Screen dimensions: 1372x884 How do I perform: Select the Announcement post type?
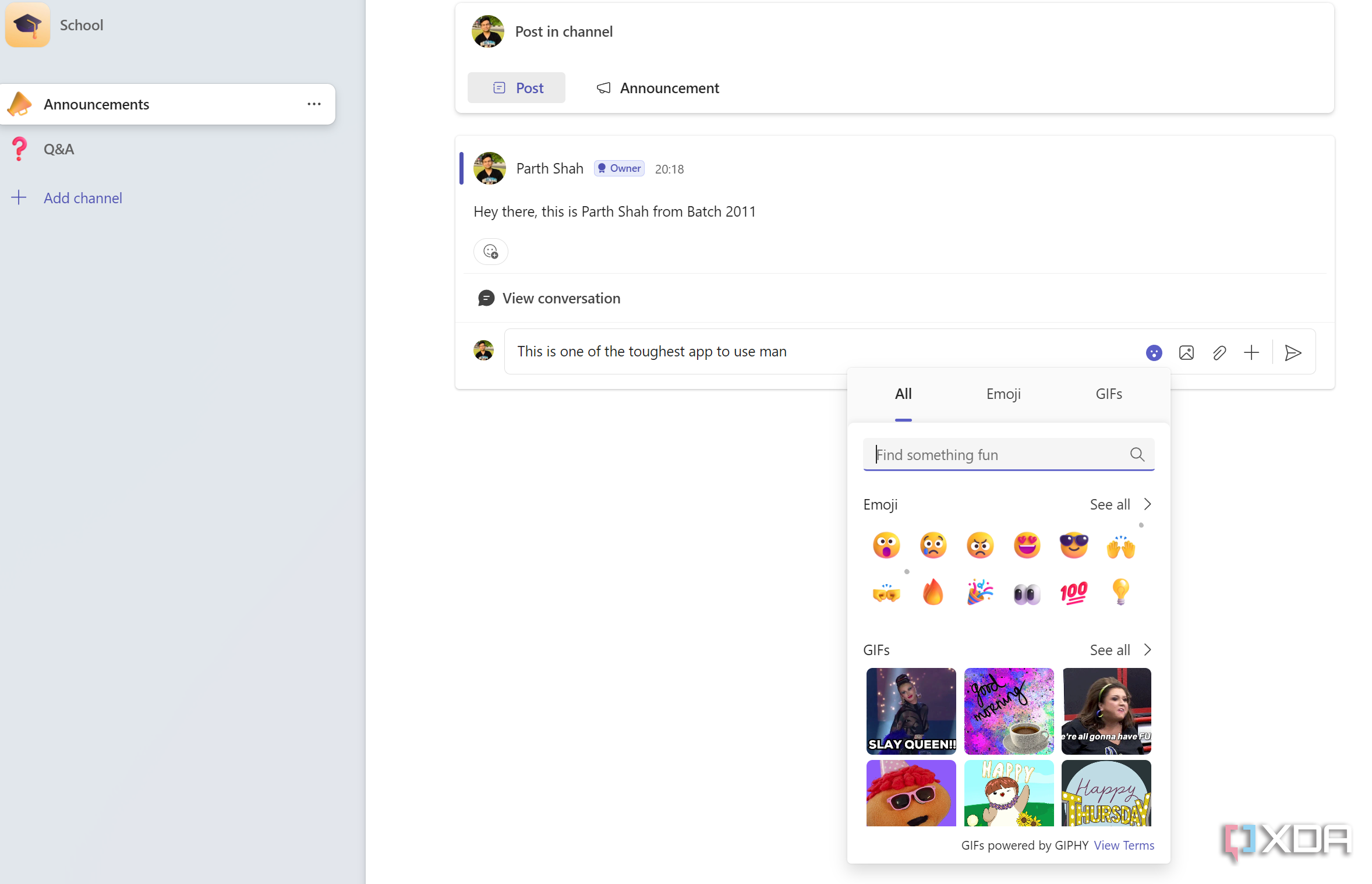pyautogui.click(x=658, y=88)
